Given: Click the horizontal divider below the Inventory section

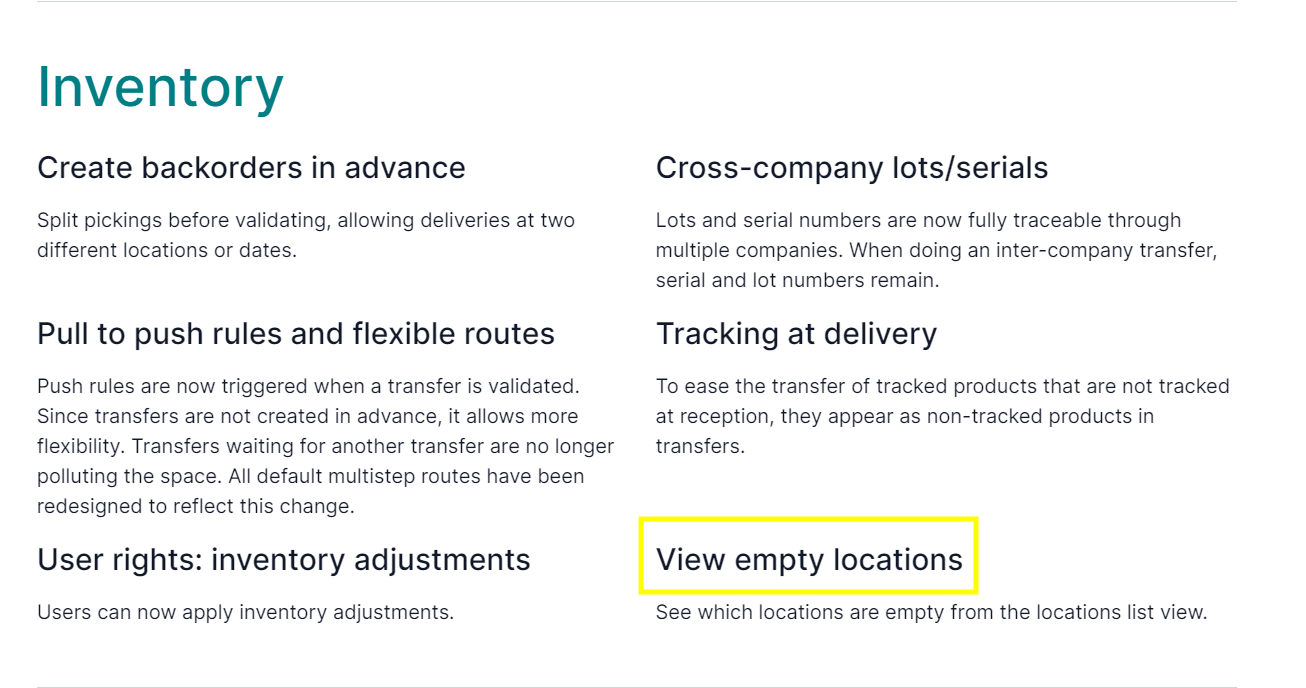Looking at the screenshot, I should [x=637, y=686].
